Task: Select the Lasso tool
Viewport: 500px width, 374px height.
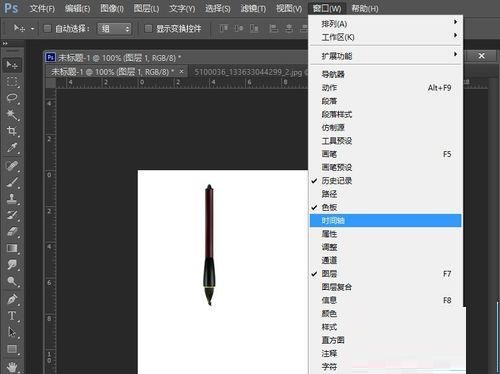Action: pyautogui.click(x=12, y=98)
